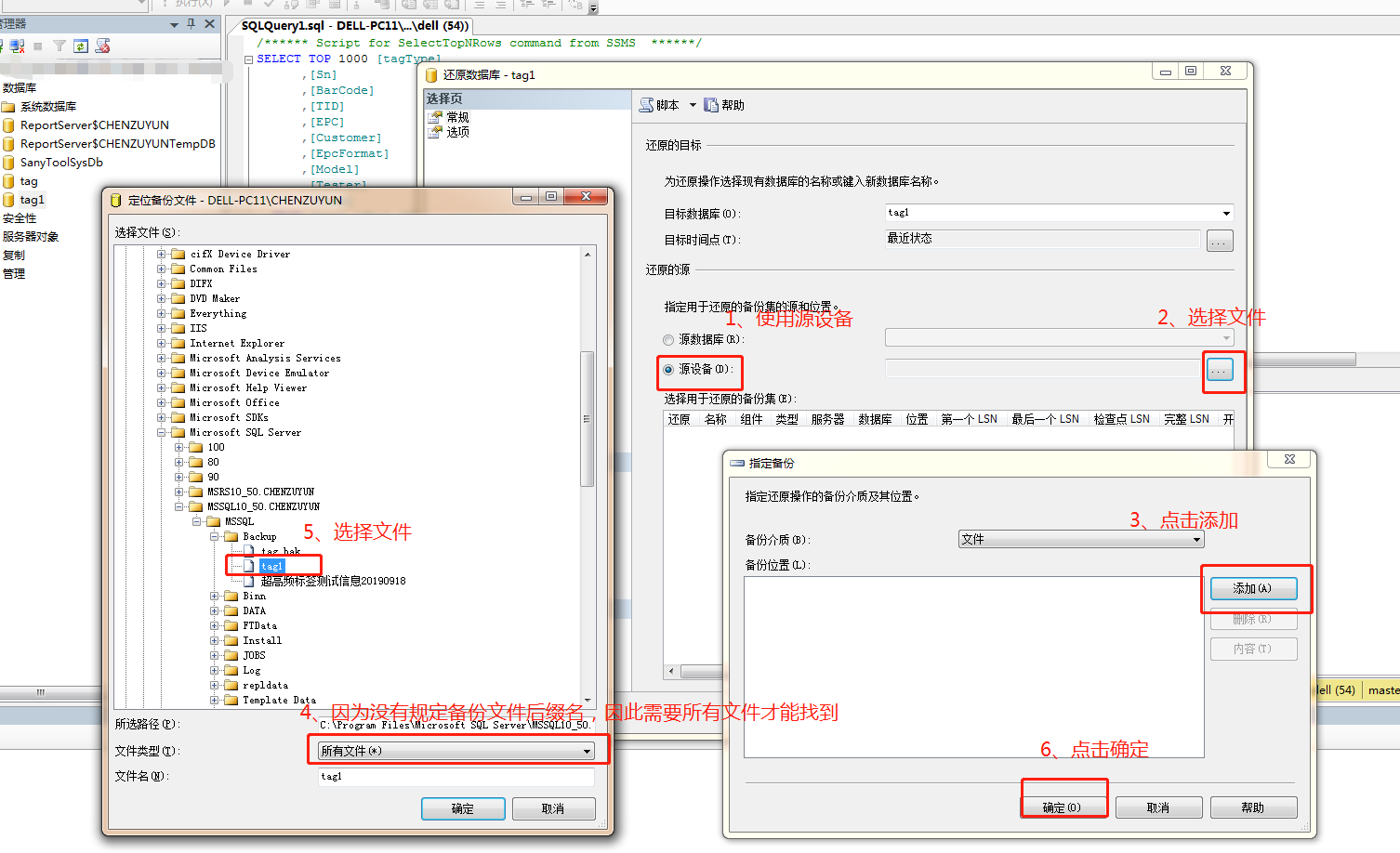
Task: Click the 备份位置 list box
Action: (x=973, y=667)
